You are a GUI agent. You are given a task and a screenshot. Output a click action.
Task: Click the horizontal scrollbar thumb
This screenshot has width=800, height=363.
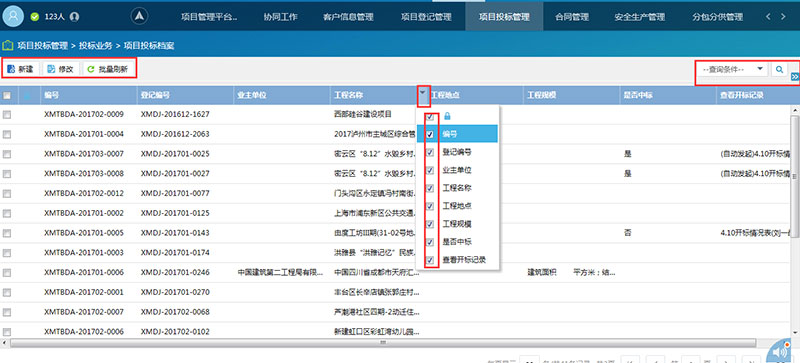point(382,343)
